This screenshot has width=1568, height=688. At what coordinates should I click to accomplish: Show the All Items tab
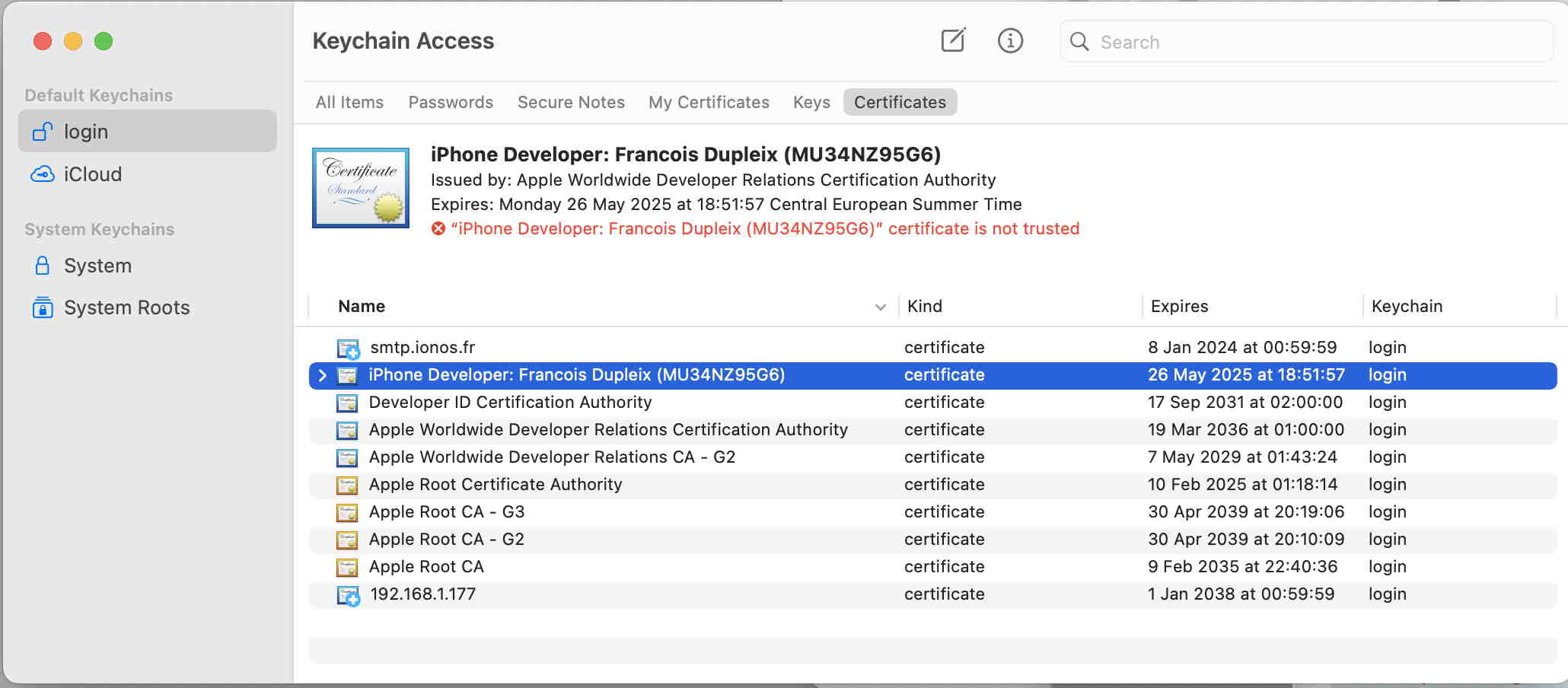(349, 102)
